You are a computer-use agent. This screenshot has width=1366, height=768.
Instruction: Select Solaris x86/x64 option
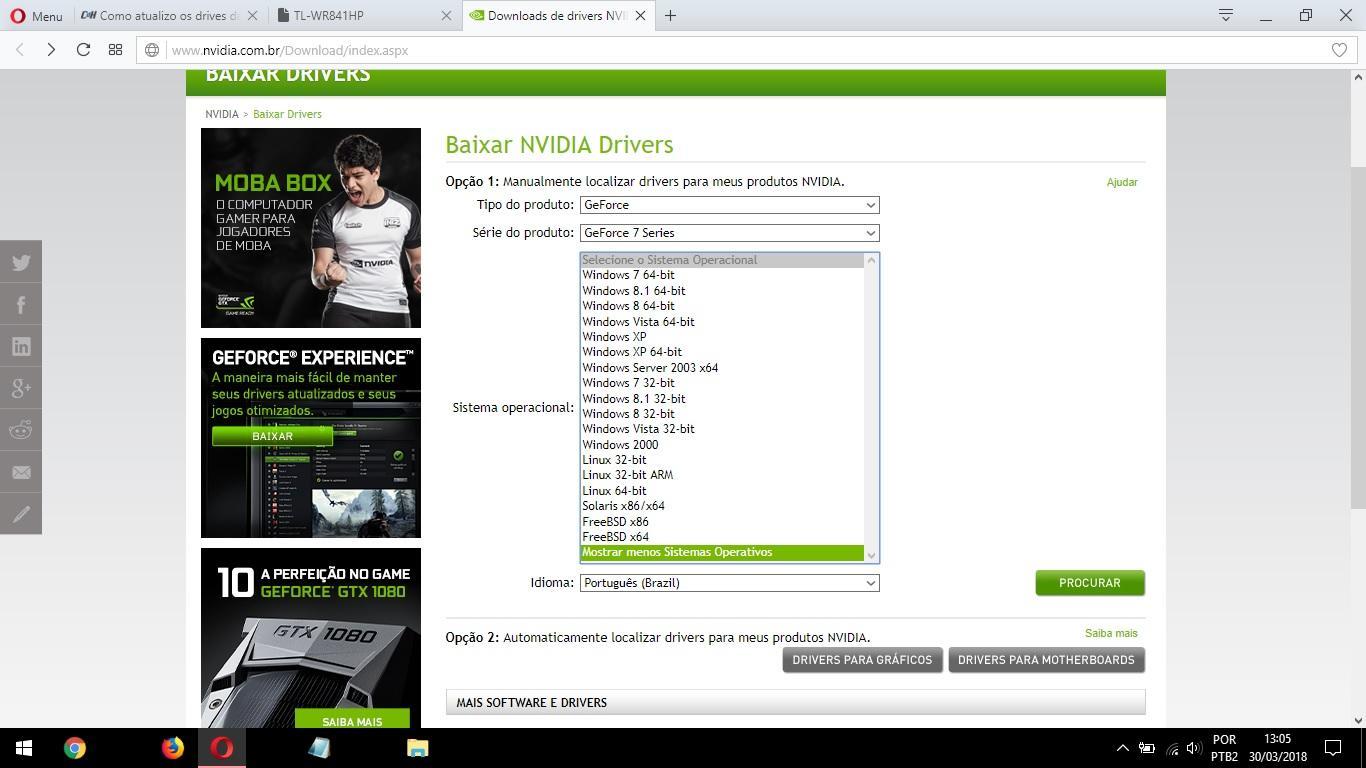pyautogui.click(x=722, y=506)
